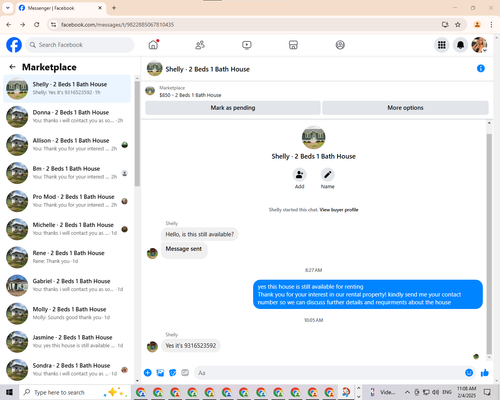500x400 pixels.
Task: Open the tab search dropdown arrow
Action: click(x=7, y=8)
